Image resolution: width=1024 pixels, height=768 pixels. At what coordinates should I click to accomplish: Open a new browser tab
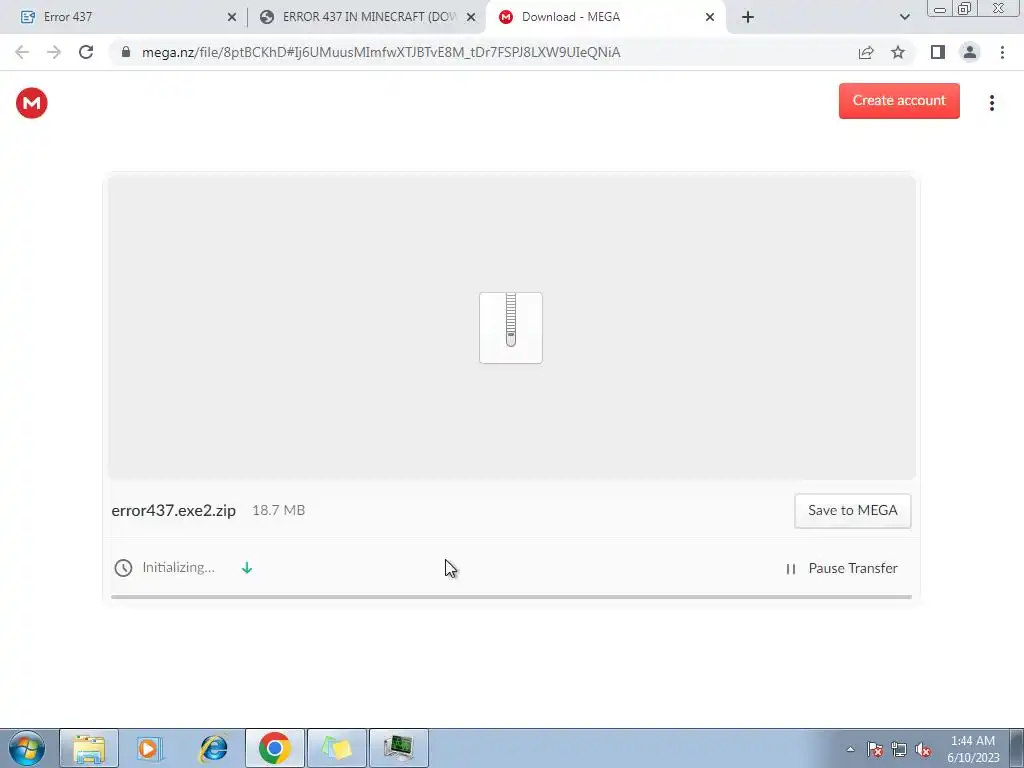coord(748,18)
